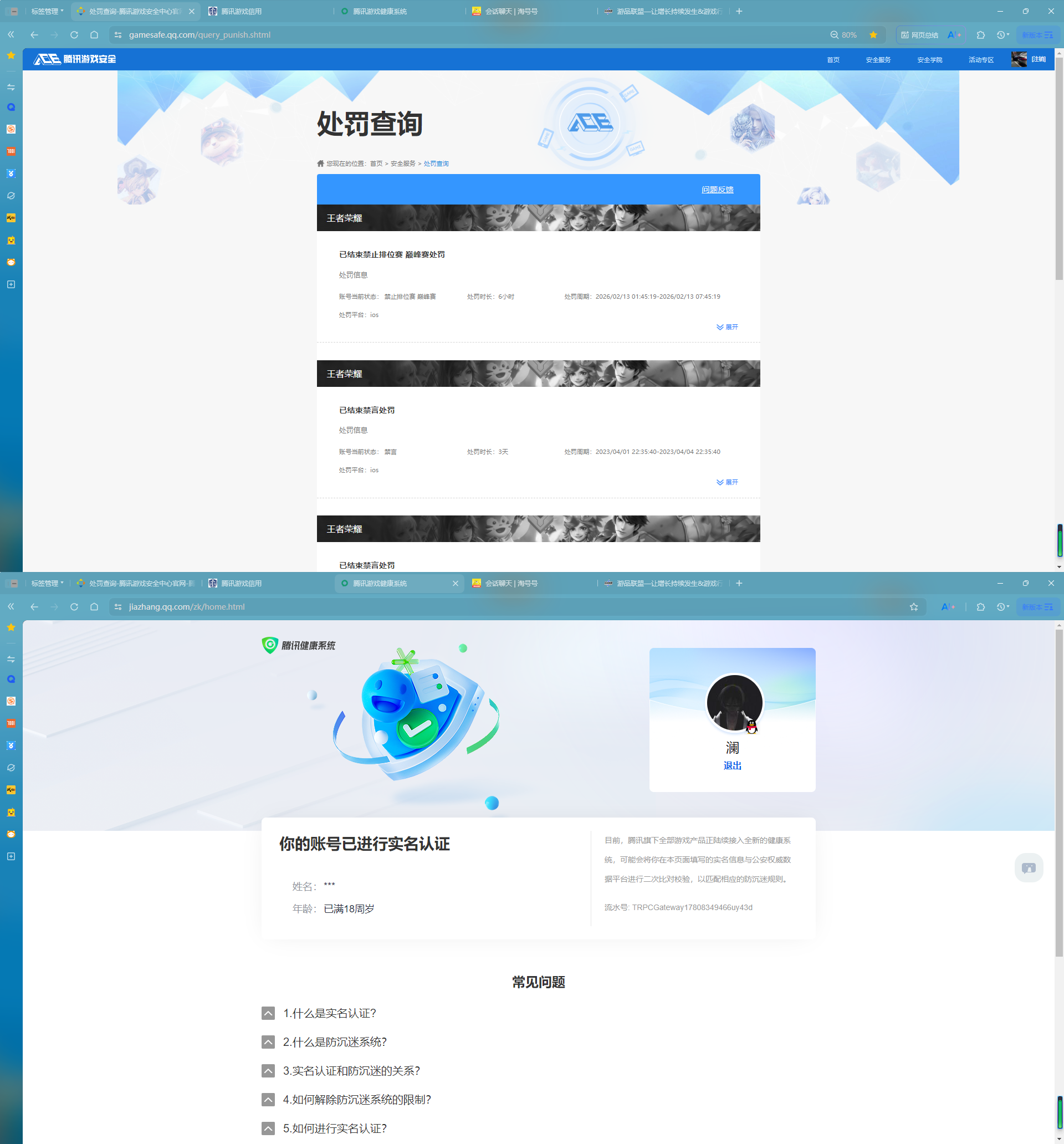Click the 澜 profile avatar
The image size is (1064, 1144).
pos(734,703)
